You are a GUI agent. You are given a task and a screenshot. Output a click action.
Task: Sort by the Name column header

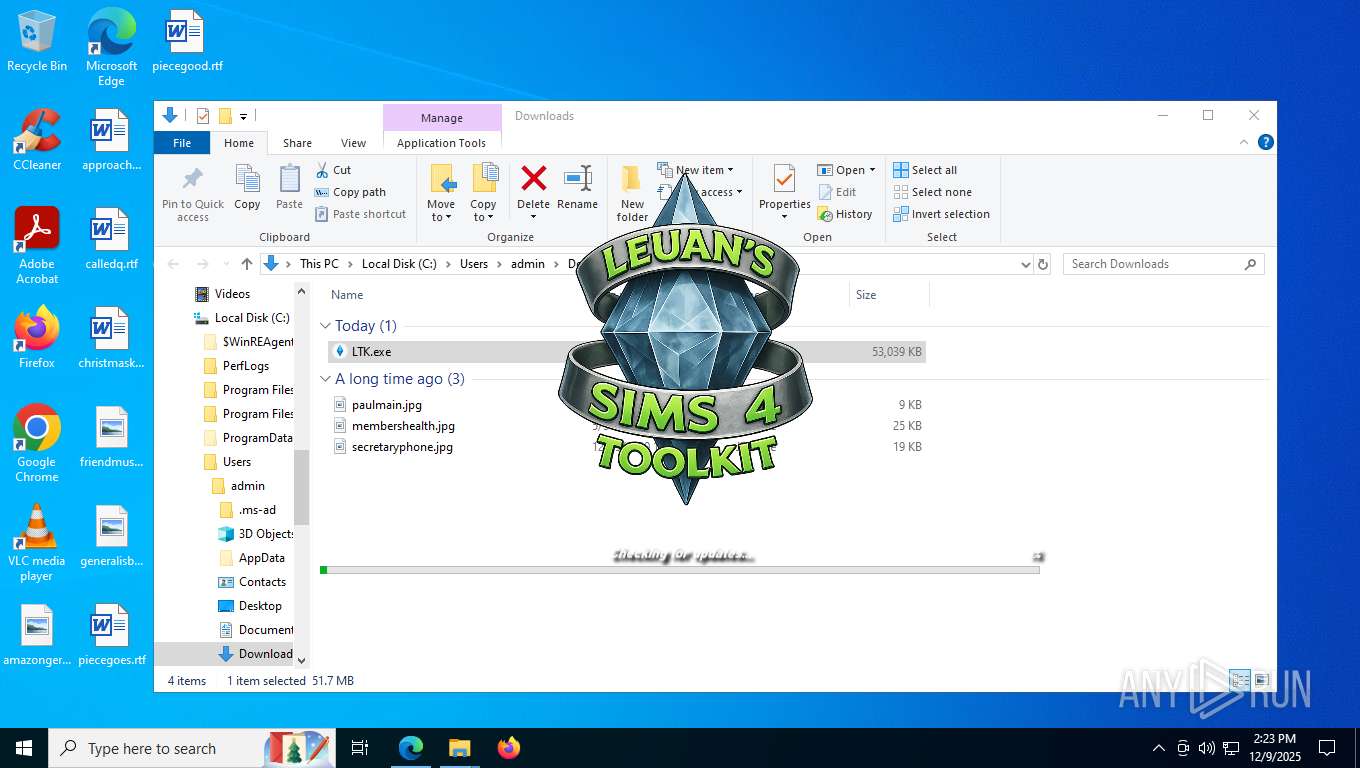coord(347,295)
